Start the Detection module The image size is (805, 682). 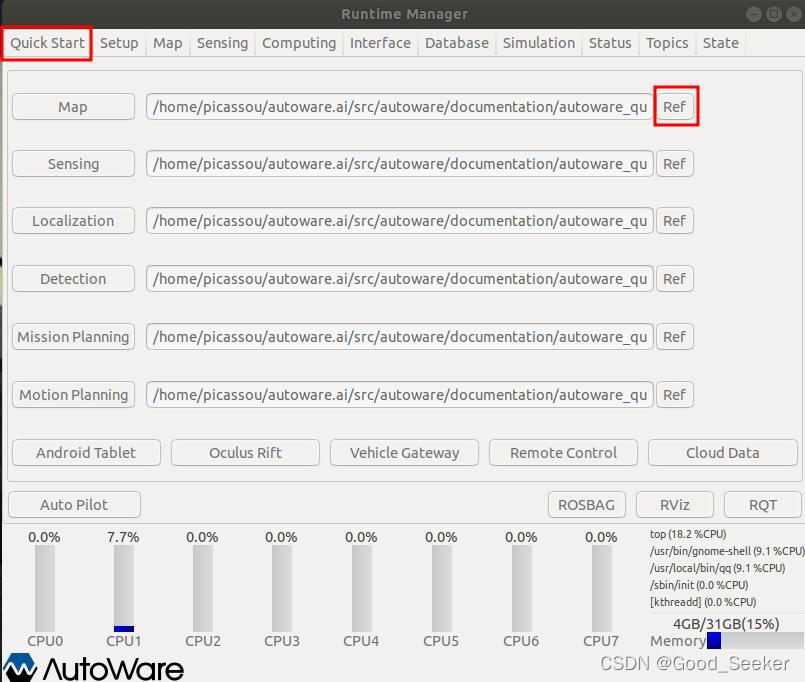click(x=72, y=279)
